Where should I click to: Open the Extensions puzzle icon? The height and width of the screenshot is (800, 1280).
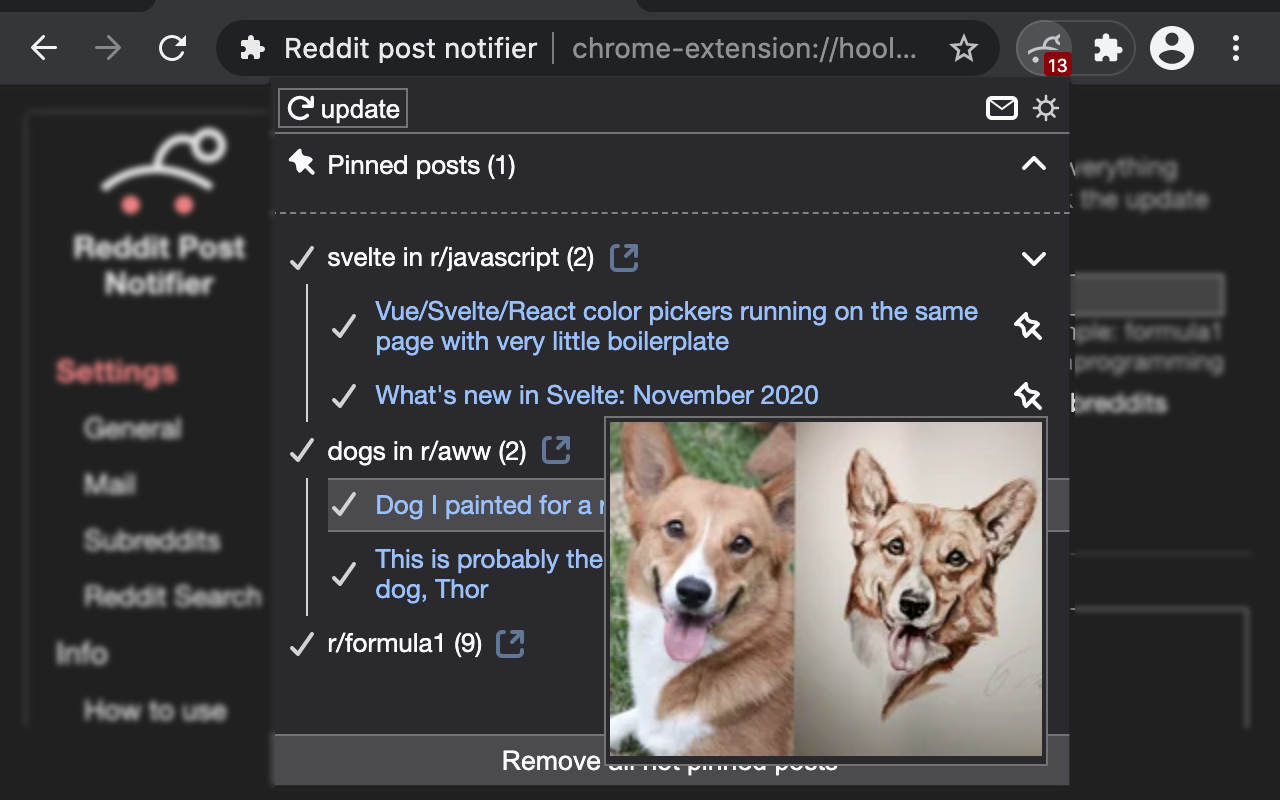coord(1109,48)
